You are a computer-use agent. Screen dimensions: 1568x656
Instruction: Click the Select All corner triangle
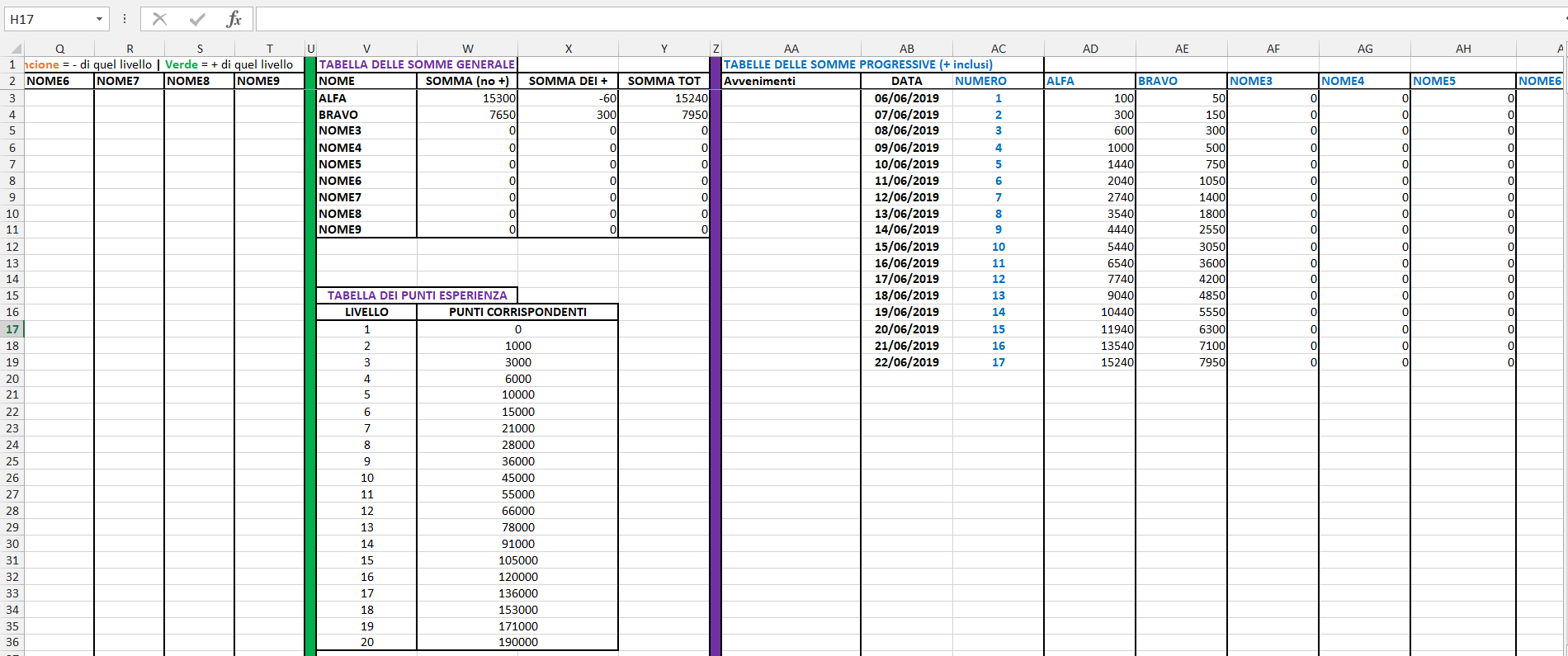pos(15,49)
